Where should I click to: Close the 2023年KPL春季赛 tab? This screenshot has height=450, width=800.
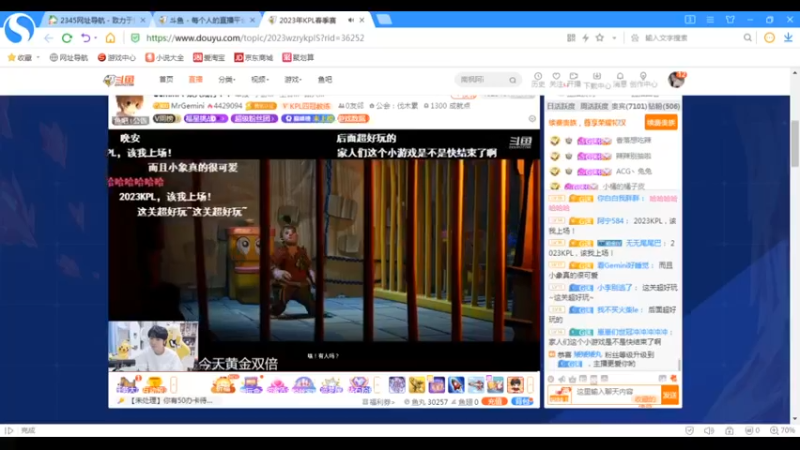[x=362, y=20]
